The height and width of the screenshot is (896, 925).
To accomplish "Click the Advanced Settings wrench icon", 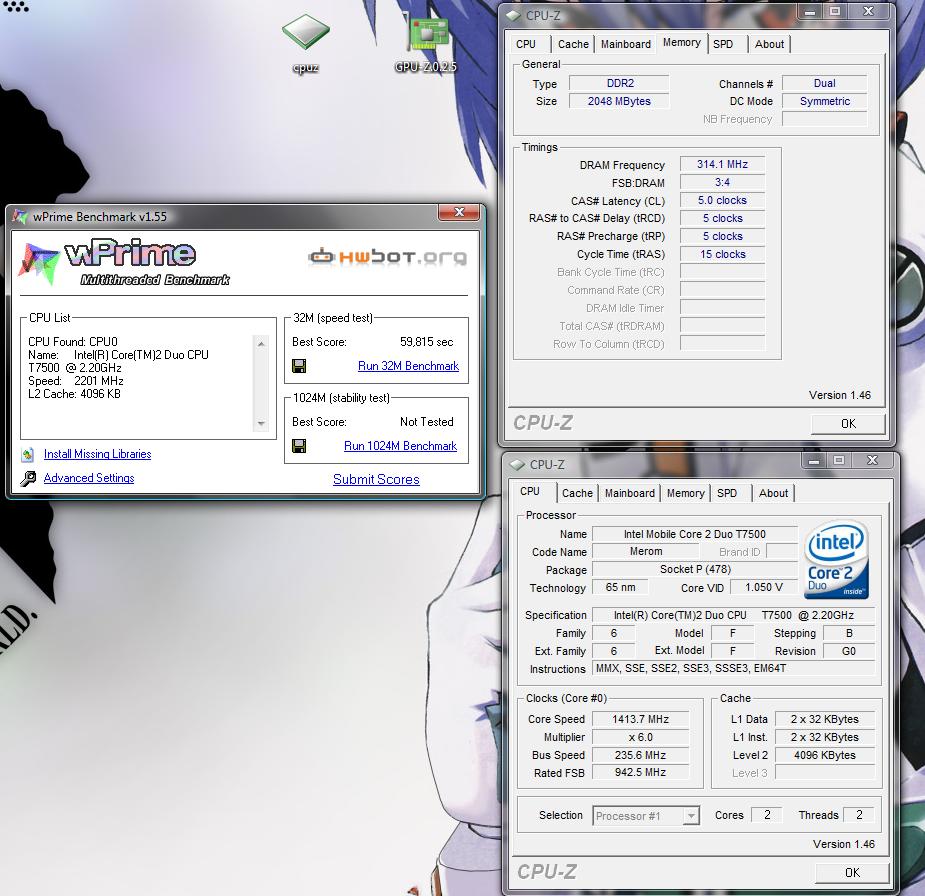I will (x=28, y=478).
